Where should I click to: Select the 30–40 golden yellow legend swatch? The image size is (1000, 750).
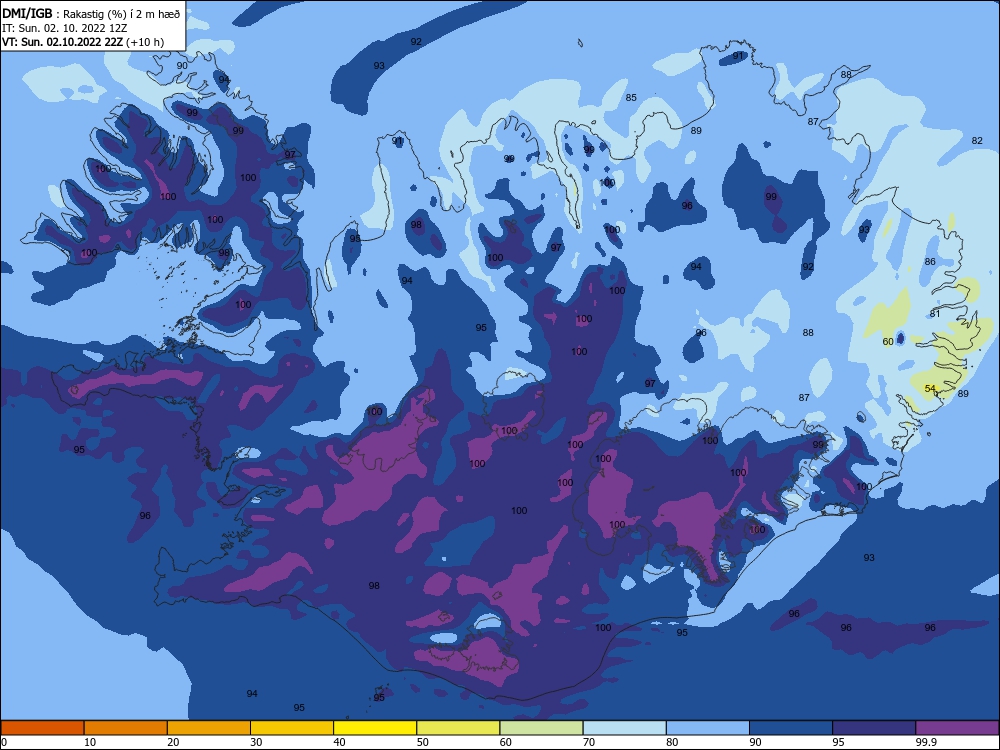292,728
